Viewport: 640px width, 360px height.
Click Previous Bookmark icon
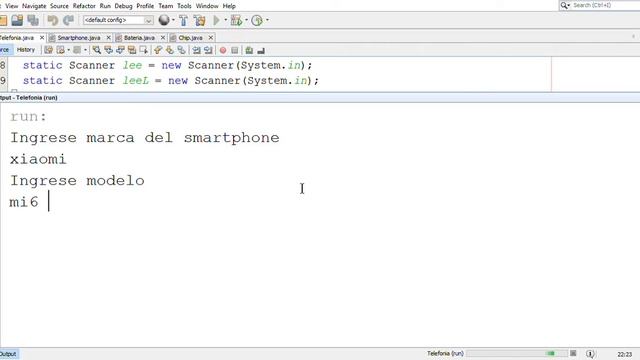click(158, 50)
